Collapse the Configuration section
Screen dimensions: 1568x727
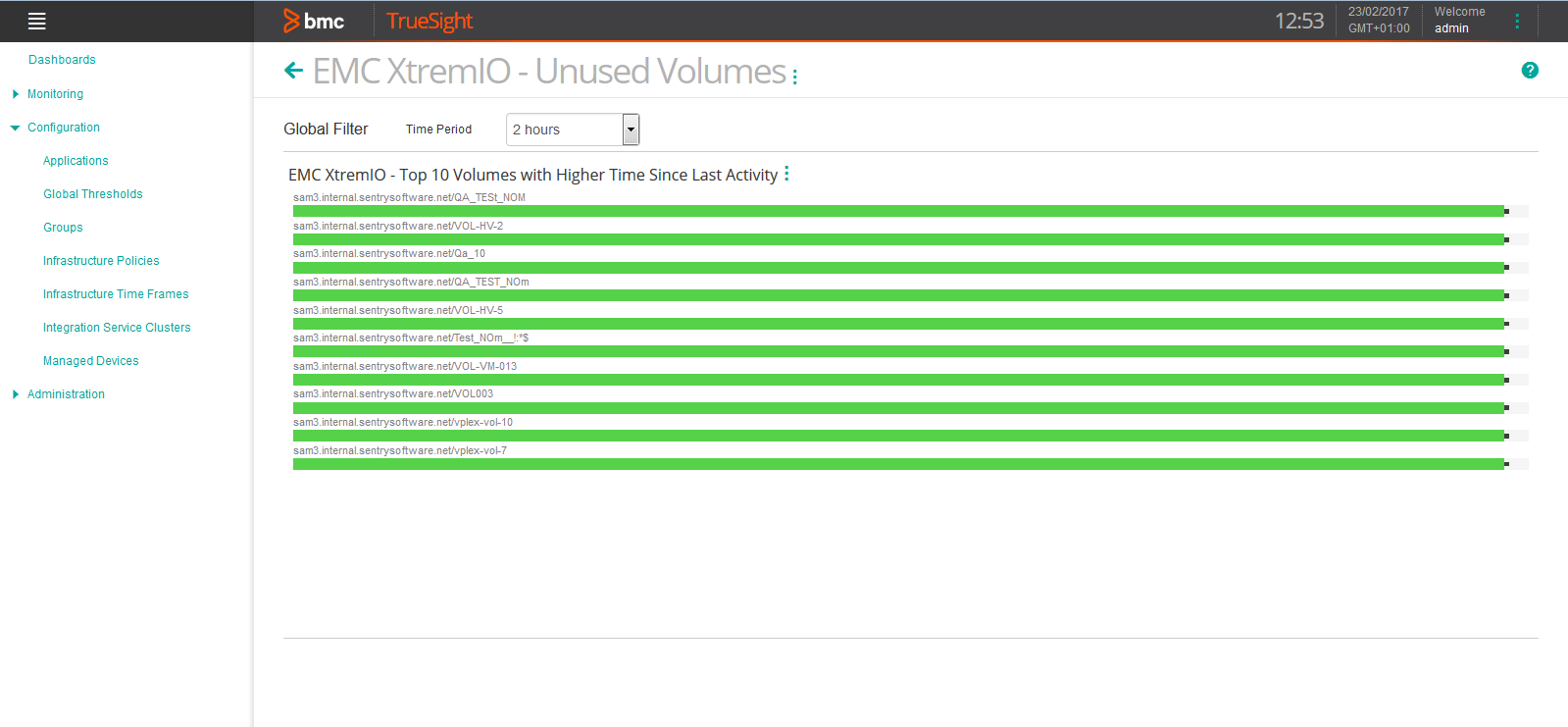tap(16, 128)
